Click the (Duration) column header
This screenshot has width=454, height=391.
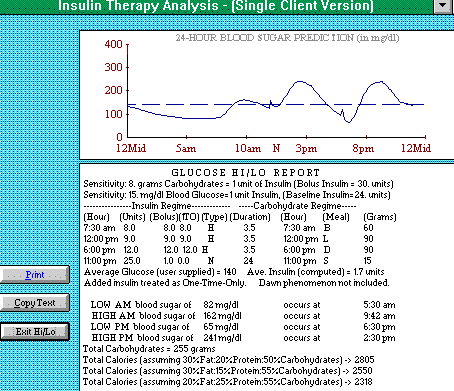(x=250, y=217)
